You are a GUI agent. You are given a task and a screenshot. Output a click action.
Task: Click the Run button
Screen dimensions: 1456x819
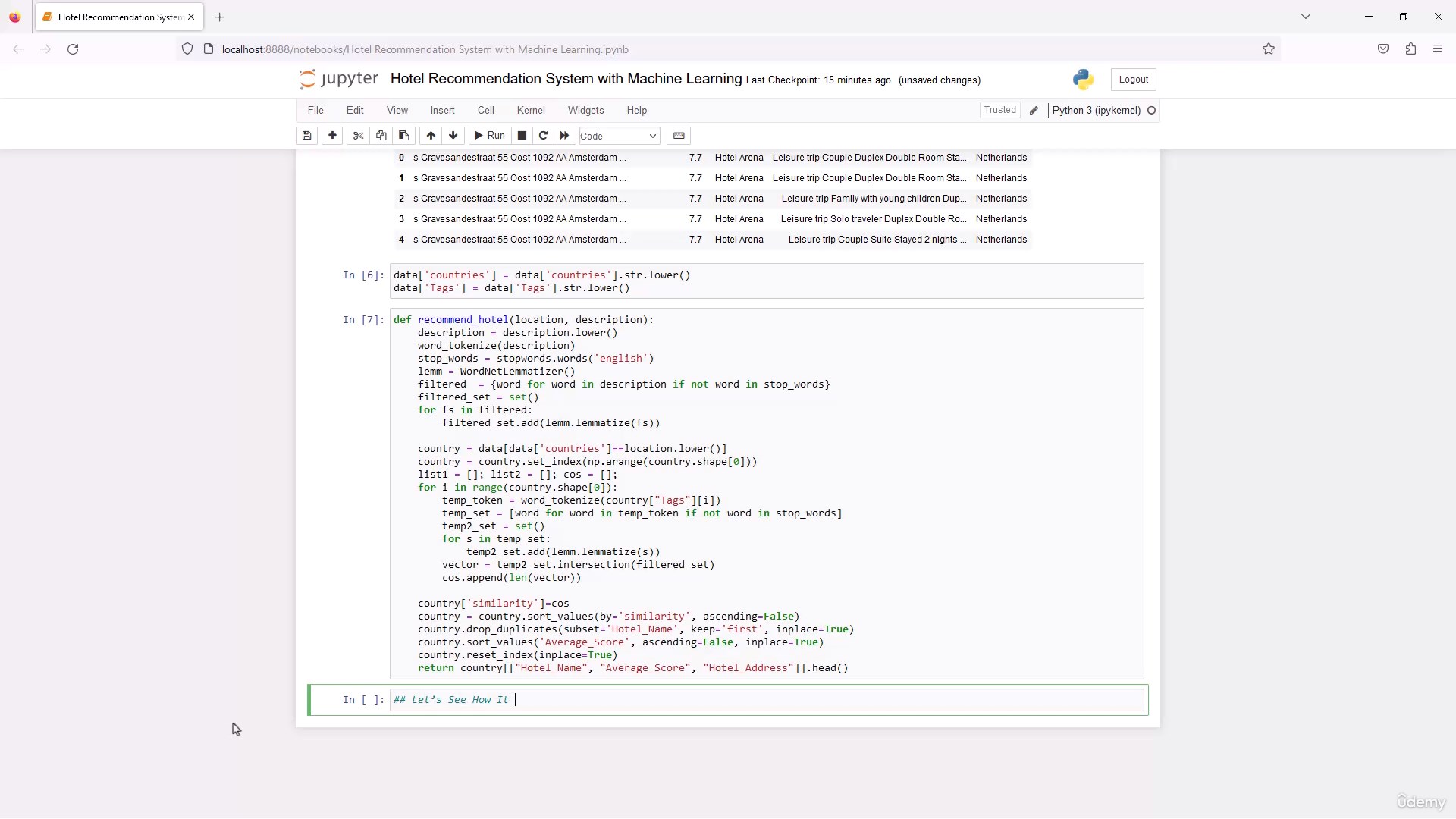pyautogui.click(x=489, y=136)
